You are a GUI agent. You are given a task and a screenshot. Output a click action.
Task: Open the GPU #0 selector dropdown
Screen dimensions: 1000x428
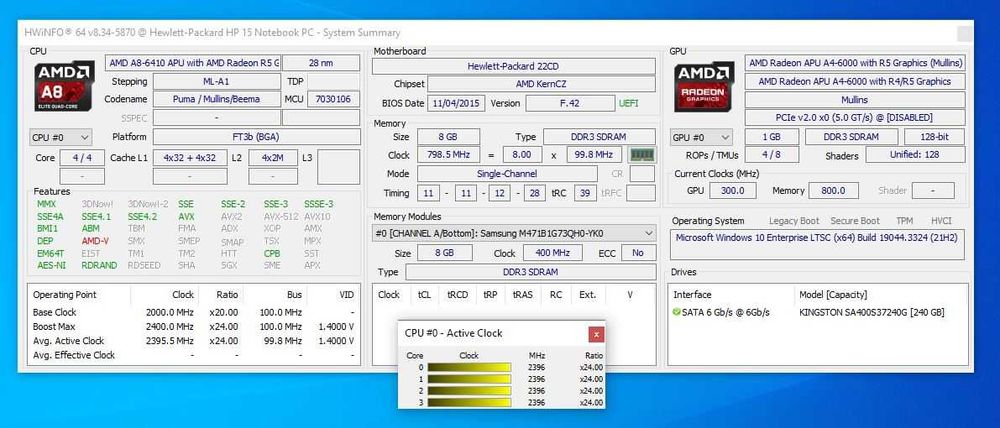702,137
